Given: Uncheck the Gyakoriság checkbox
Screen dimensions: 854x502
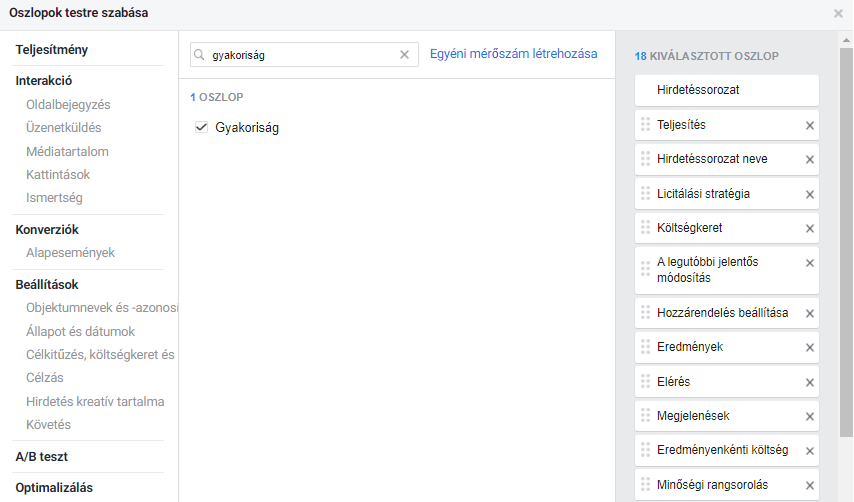Looking at the screenshot, I should tap(201, 127).
